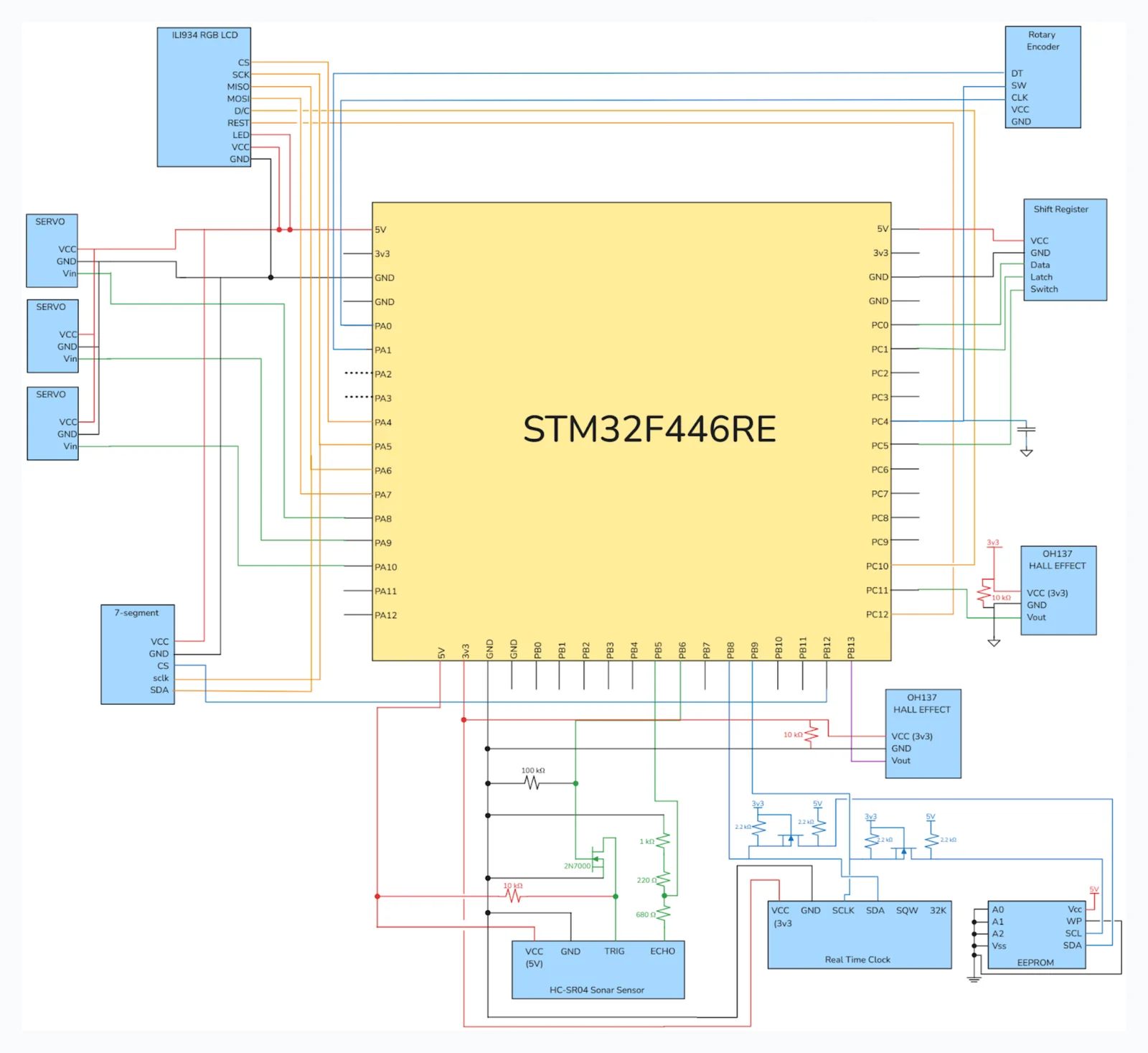This screenshot has height=1053, width=1148.
Task: Click the Vss pin of the EEPROM
Action: point(999,946)
